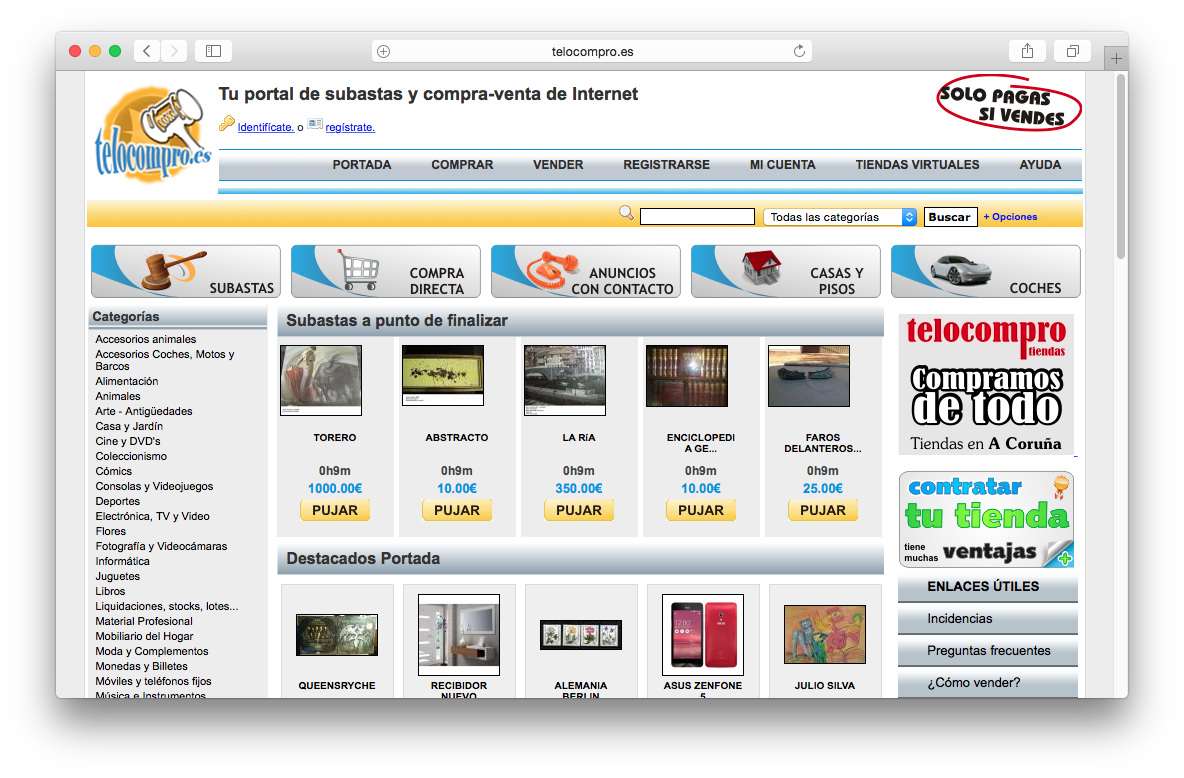Click the ID card icon beside regístrate
This screenshot has width=1184, height=778.
(315, 124)
